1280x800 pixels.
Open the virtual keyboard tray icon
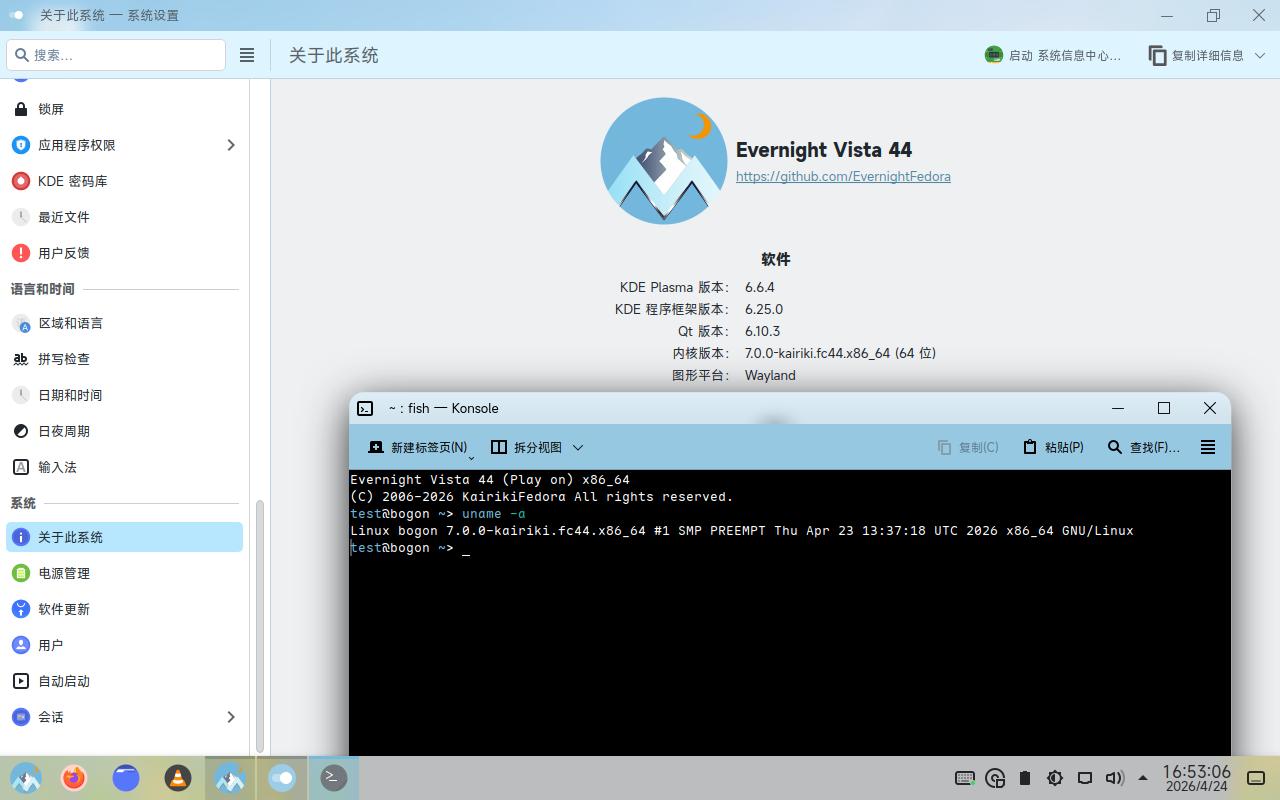965,778
